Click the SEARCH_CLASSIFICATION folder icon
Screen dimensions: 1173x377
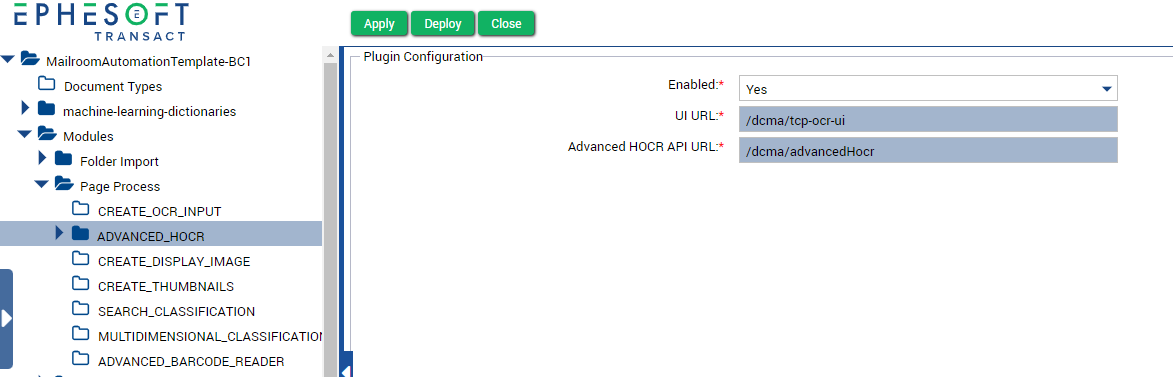coord(80,309)
